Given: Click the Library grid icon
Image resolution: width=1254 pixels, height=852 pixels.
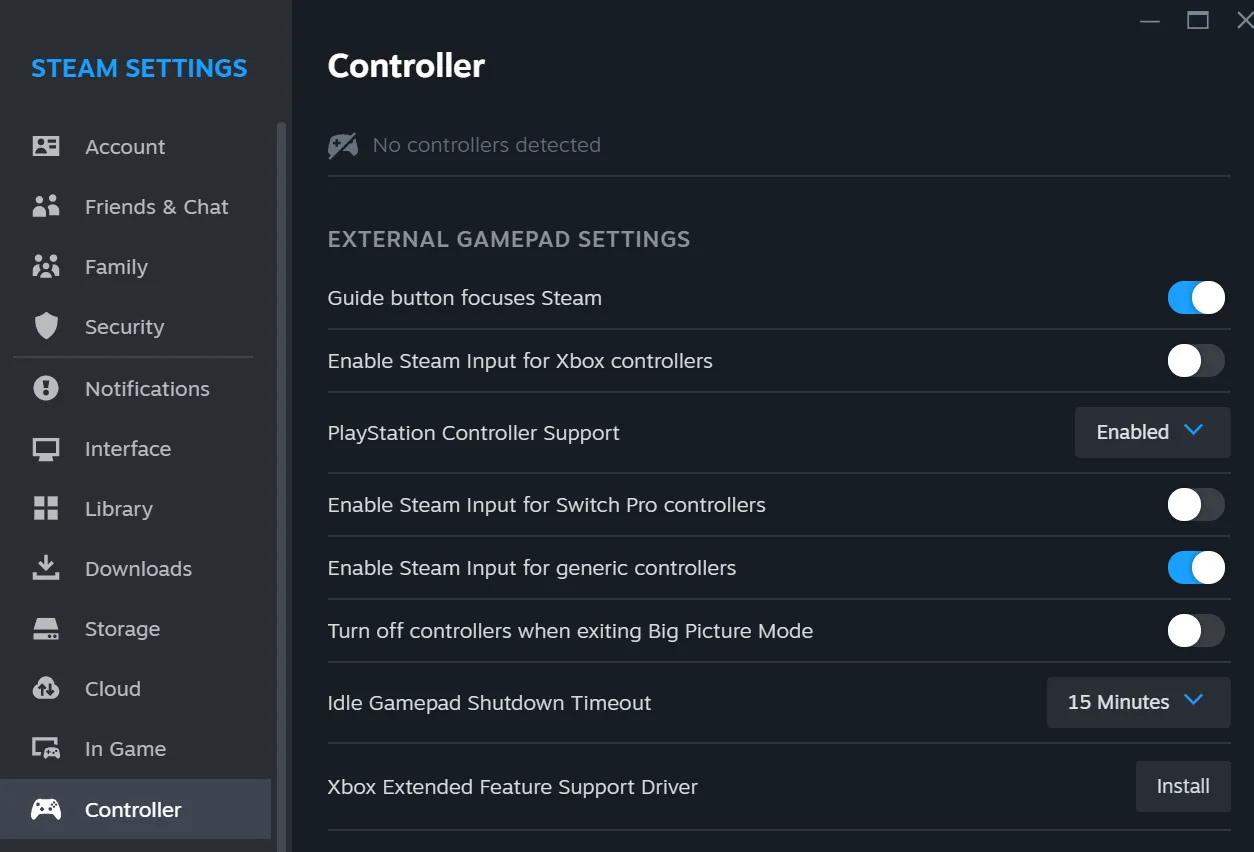Looking at the screenshot, I should 46,508.
